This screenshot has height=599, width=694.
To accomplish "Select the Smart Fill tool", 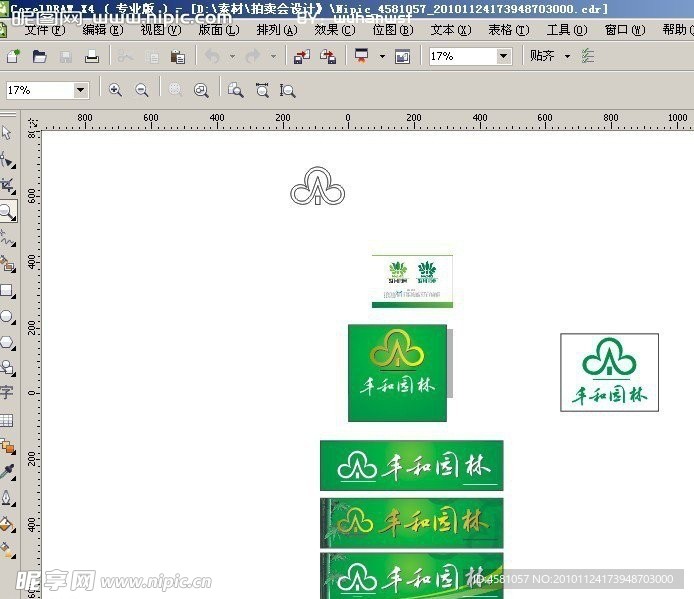I will click(8, 264).
